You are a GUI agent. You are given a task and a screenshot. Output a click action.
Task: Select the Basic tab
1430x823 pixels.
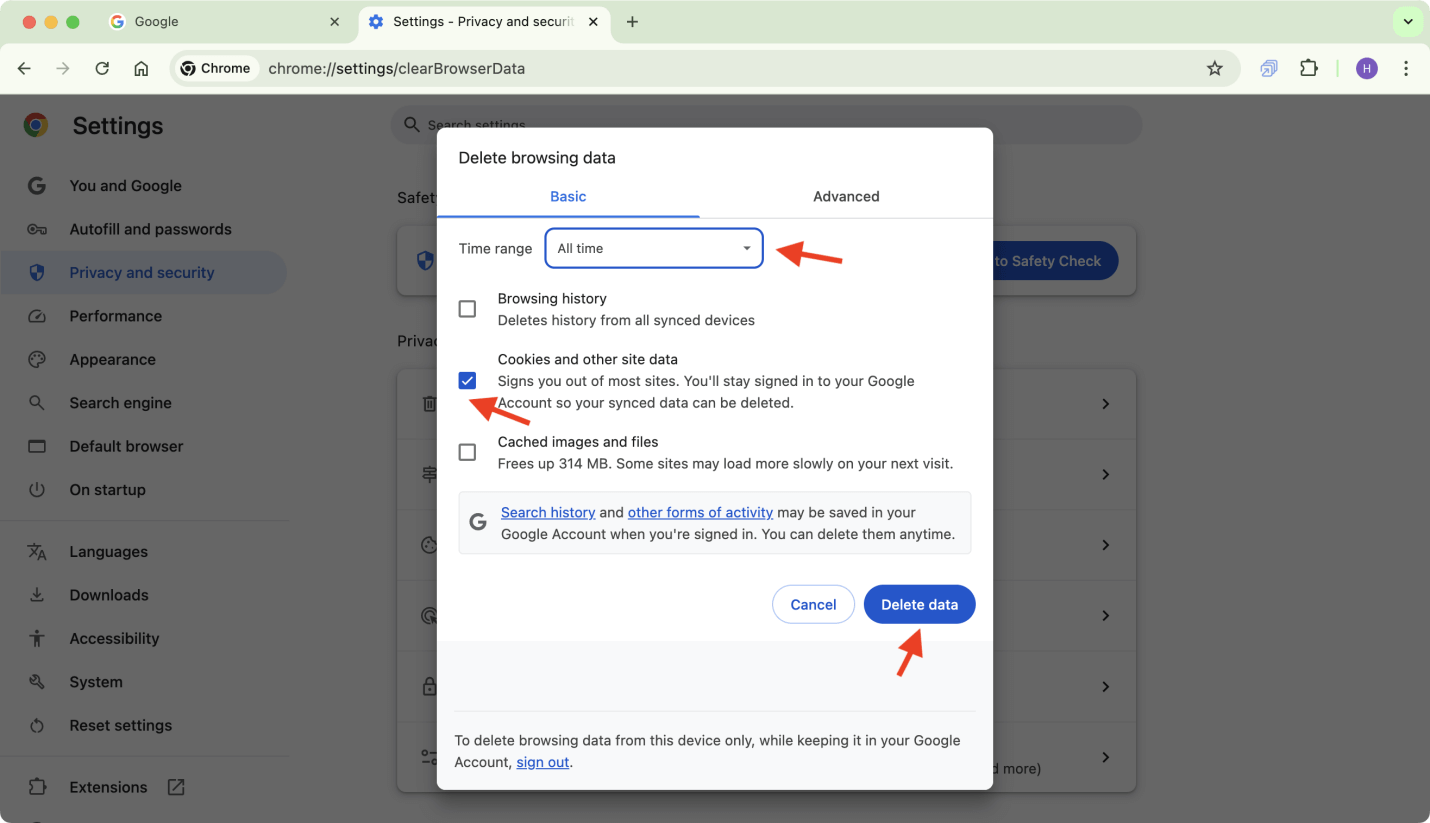coord(568,196)
